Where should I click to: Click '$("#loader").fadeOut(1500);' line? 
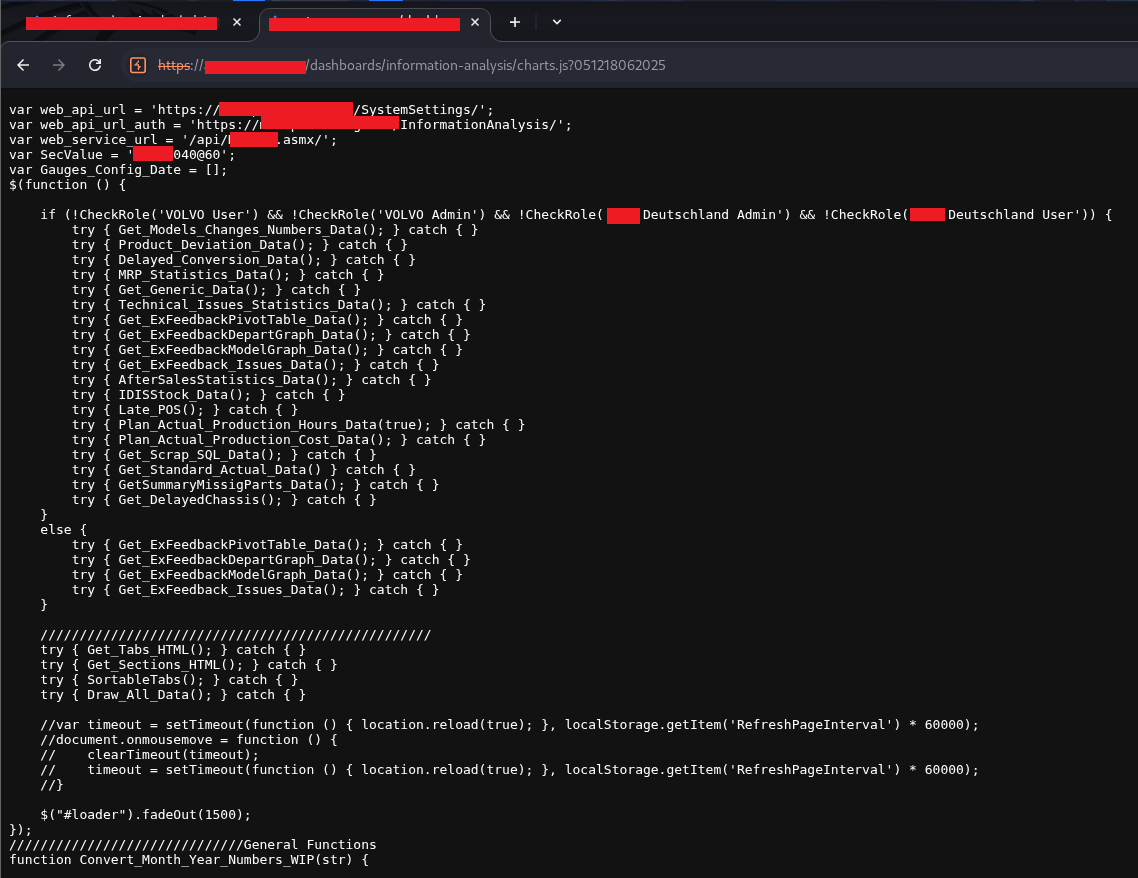145,815
